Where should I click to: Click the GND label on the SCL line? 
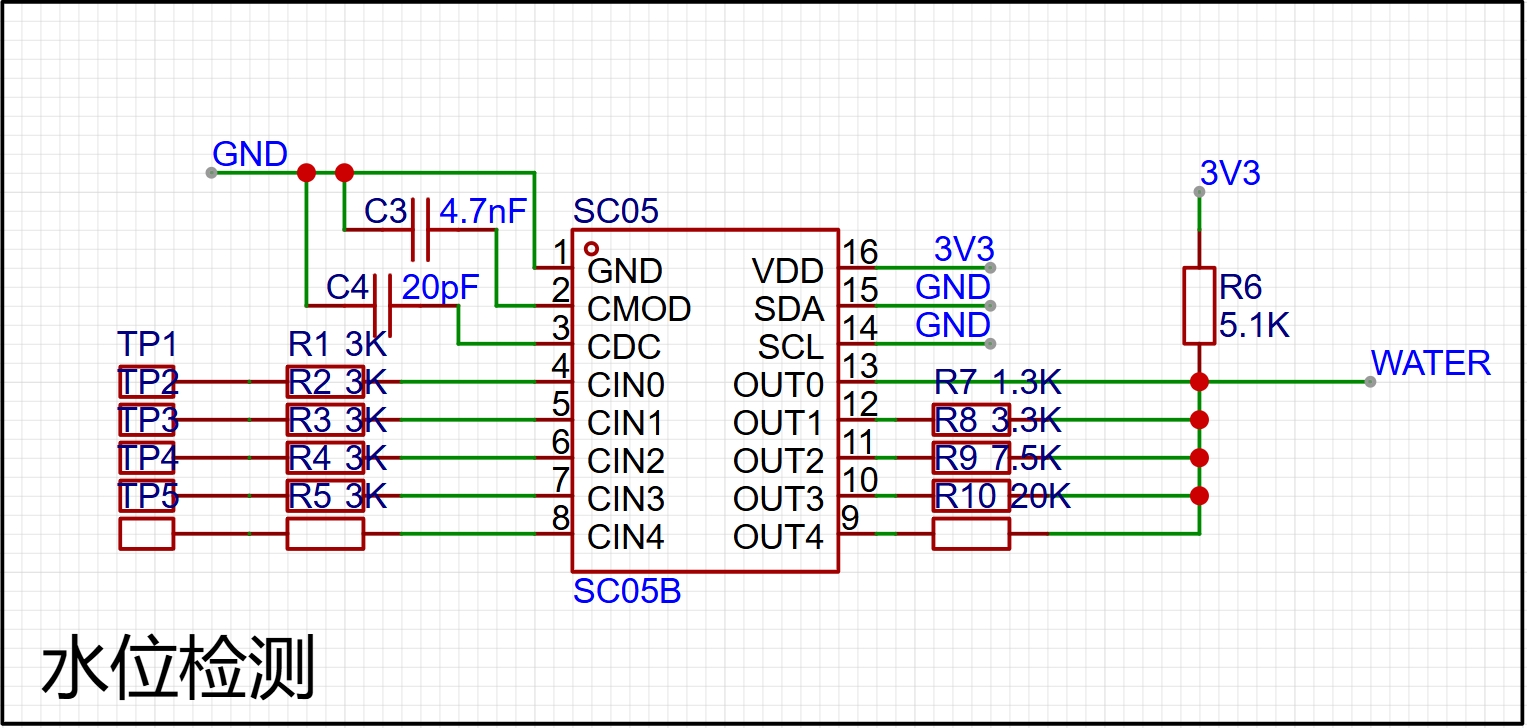click(x=953, y=326)
